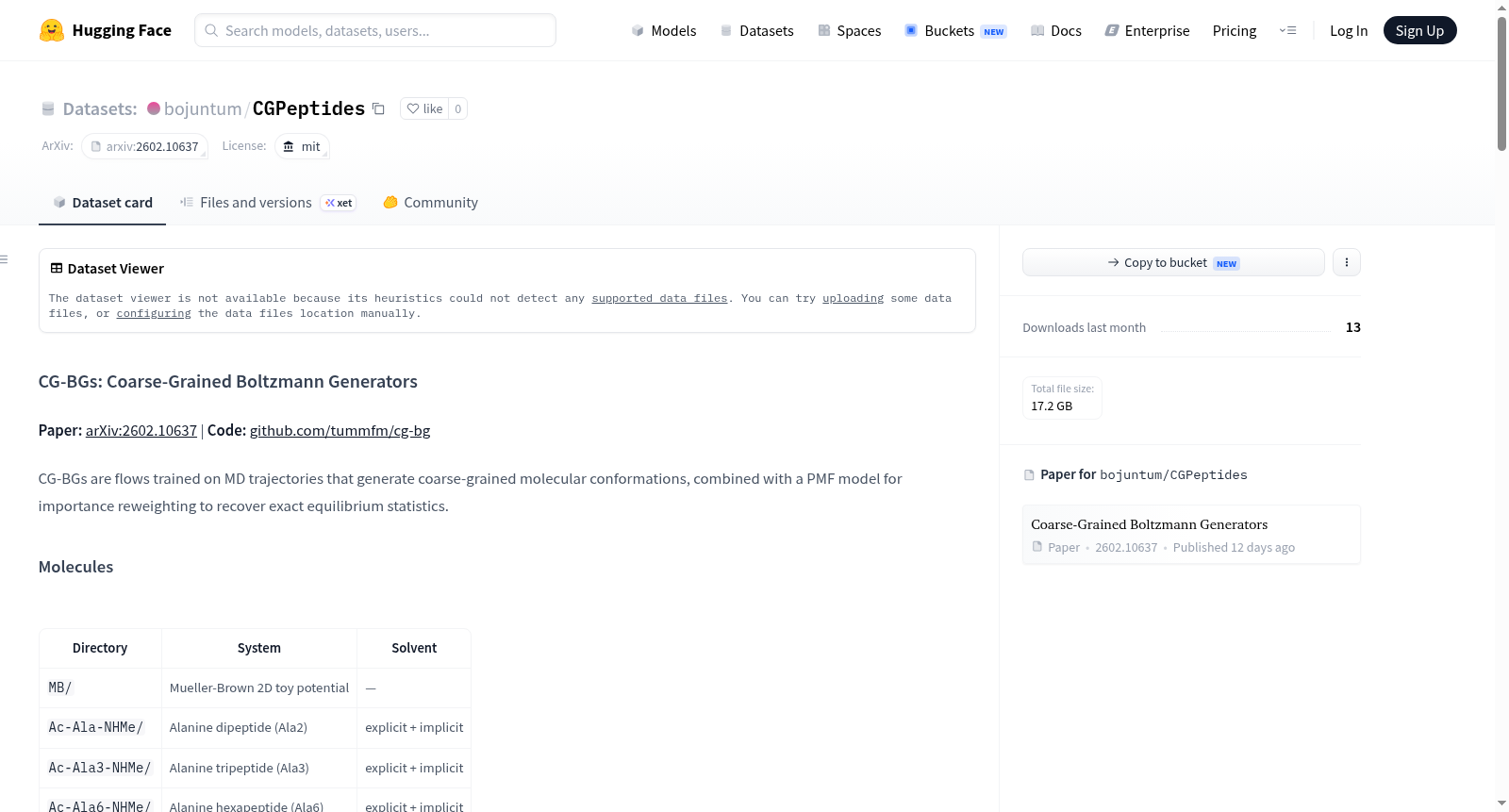Click the Molecules section heading
The height and width of the screenshot is (812, 1509).
tap(75, 567)
